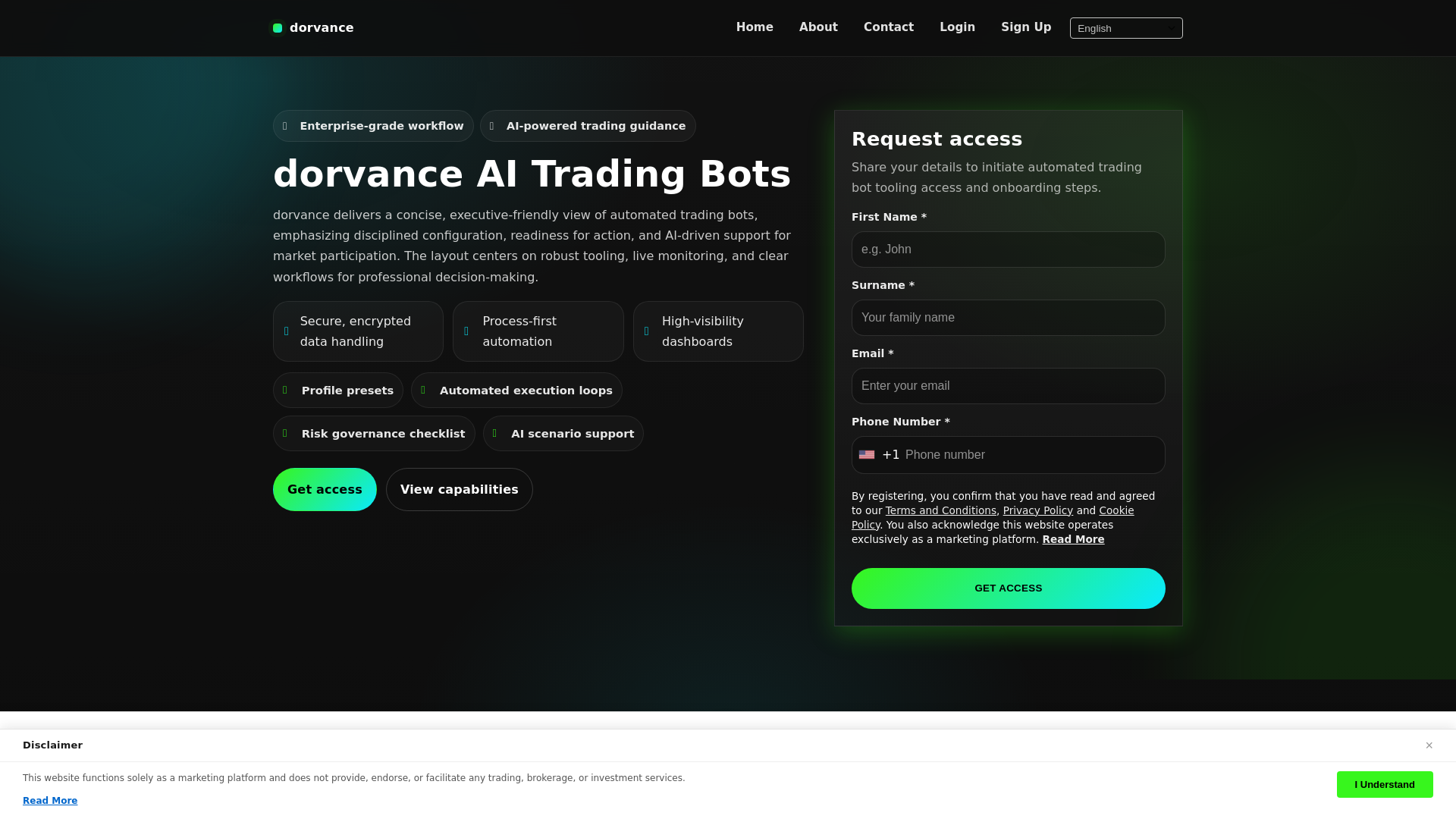Click icon beside Enterprise-grade workflow badge
This screenshot has width=1456, height=819.
(x=285, y=126)
